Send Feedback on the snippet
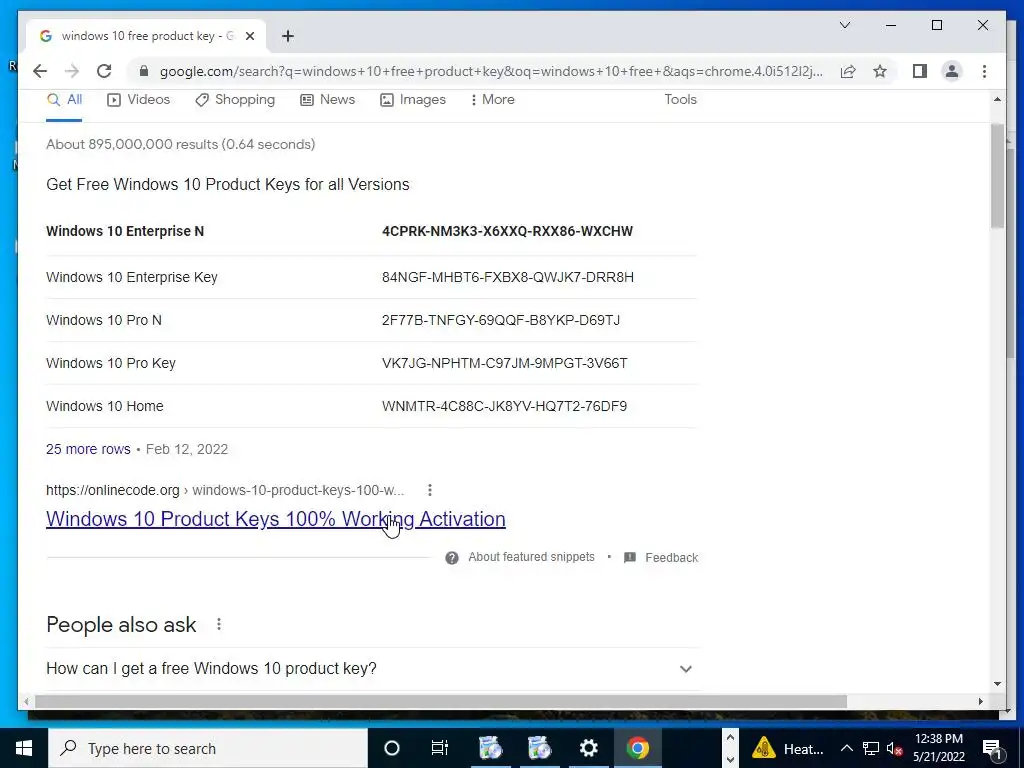 tap(661, 558)
